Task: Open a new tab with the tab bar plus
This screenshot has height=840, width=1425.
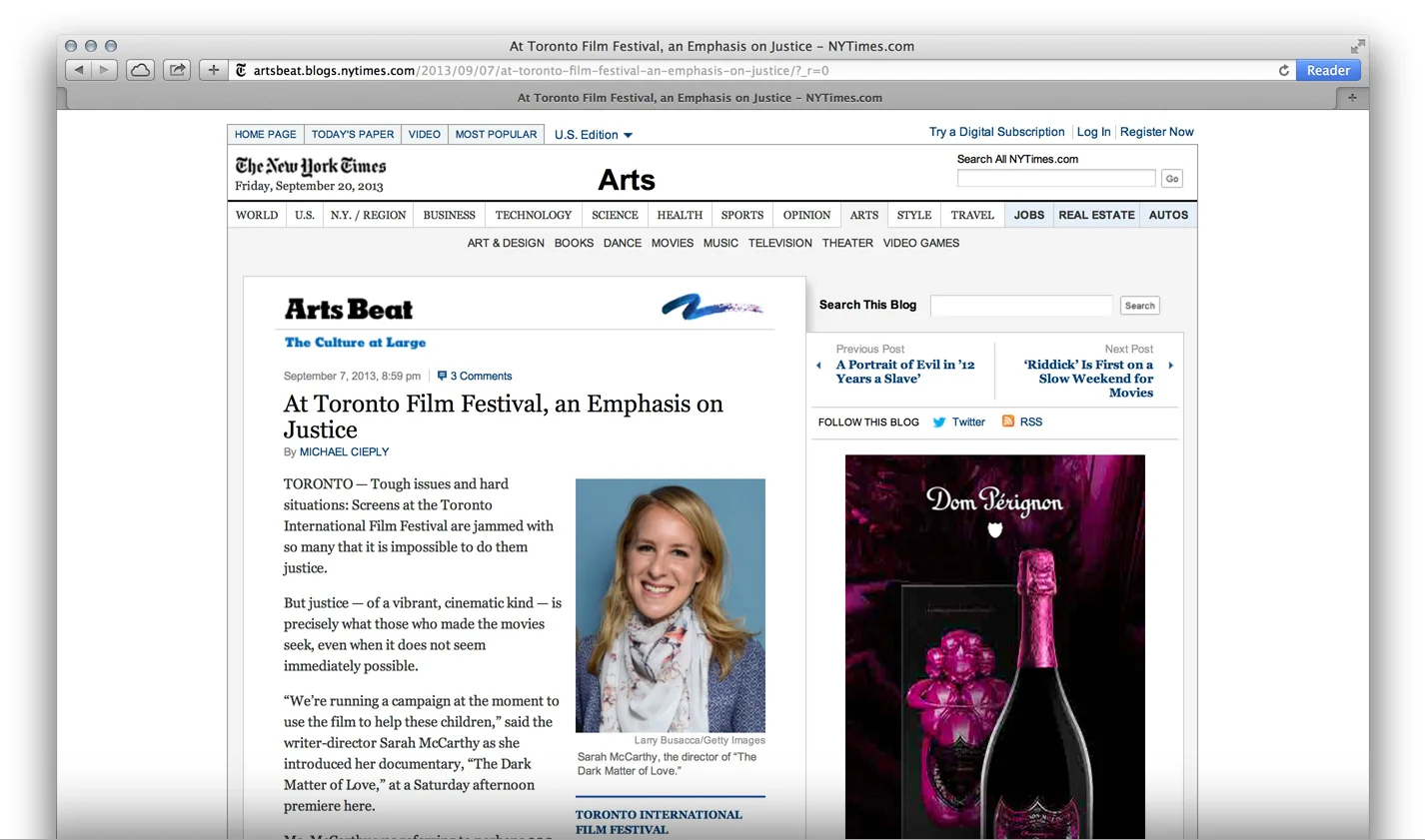Action: coord(1352,98)
